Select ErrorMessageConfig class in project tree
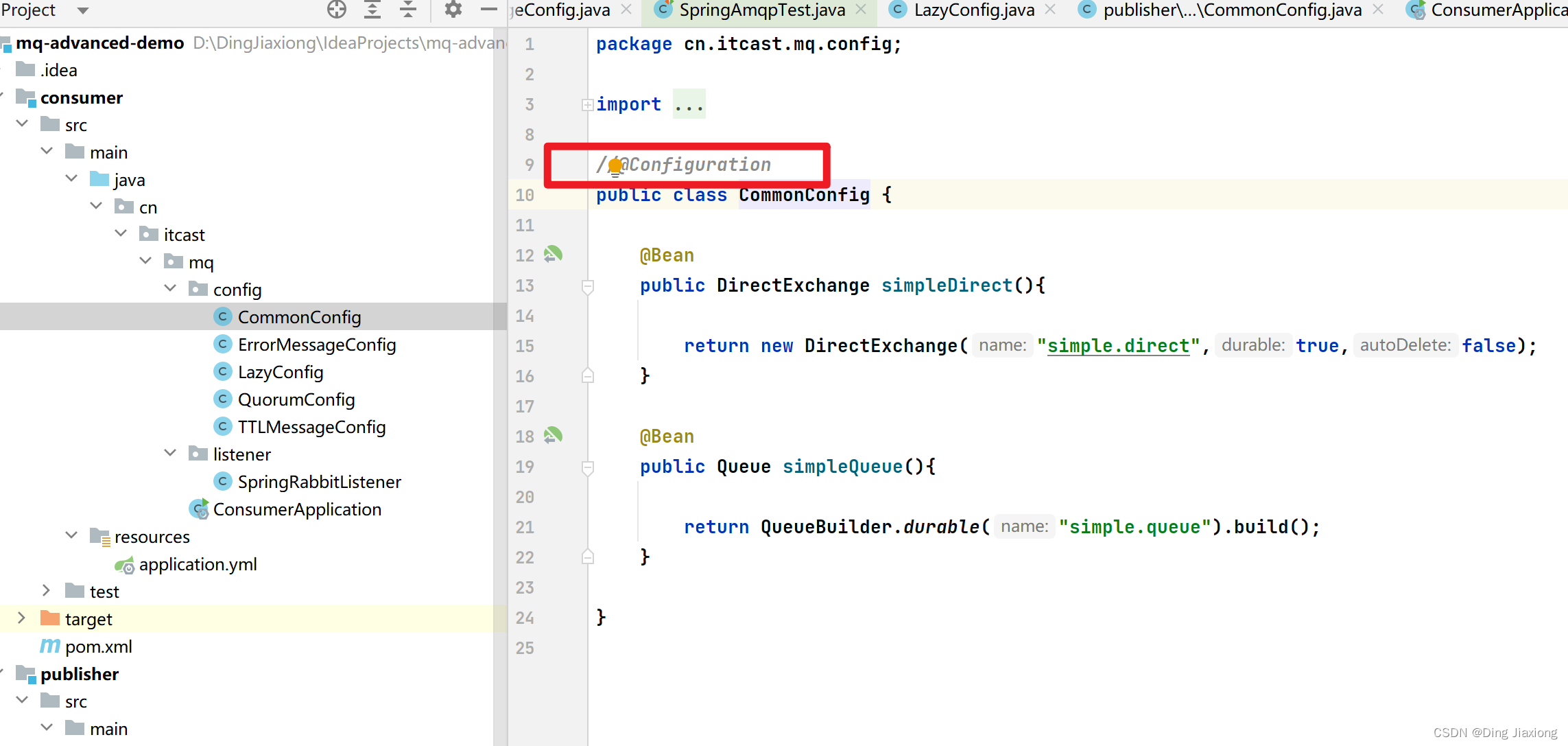Viewport: 1568px width, 746px height. (317, 345)
